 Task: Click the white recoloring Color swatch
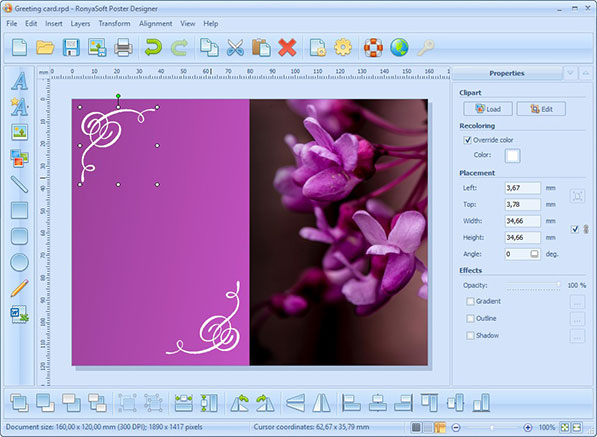[512, 155]
